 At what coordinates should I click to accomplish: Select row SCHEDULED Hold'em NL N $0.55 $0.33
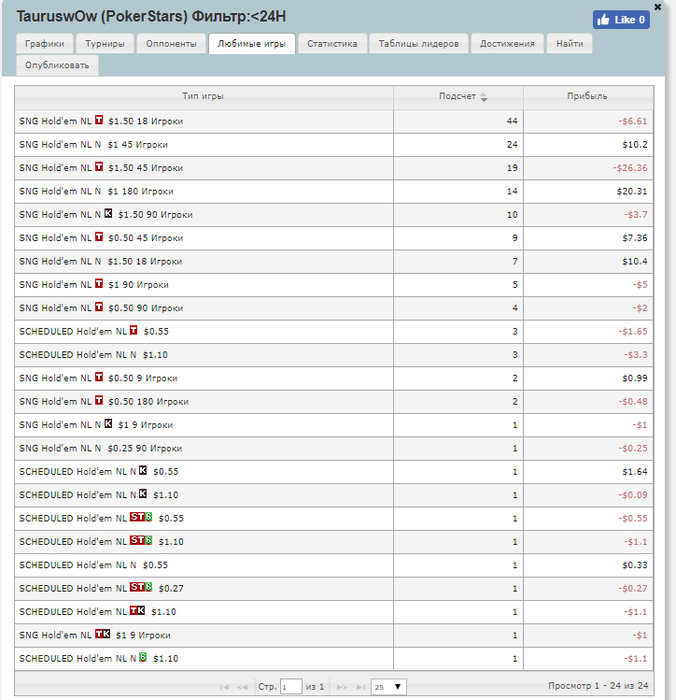(334, 565)
